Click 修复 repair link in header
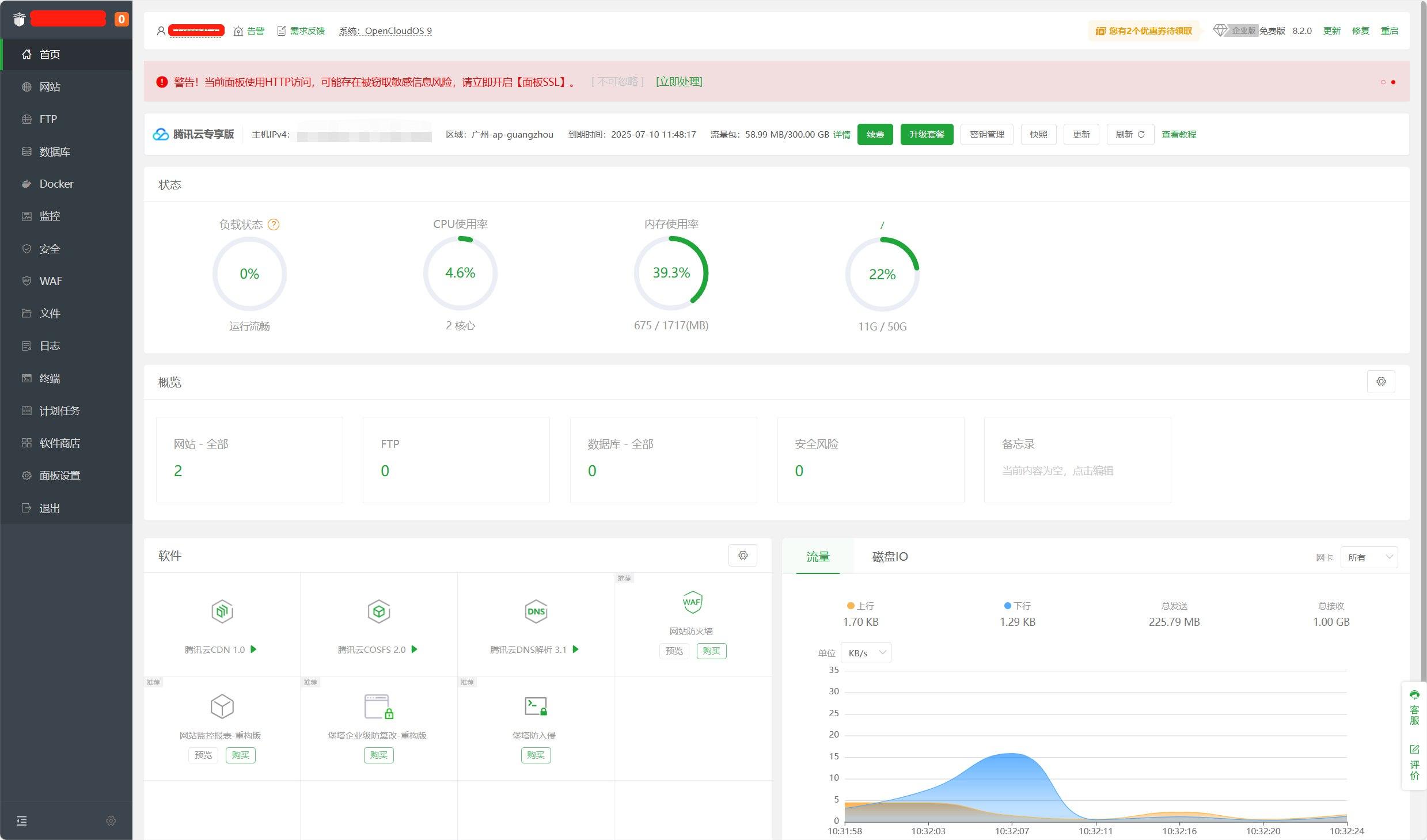 1360,31
